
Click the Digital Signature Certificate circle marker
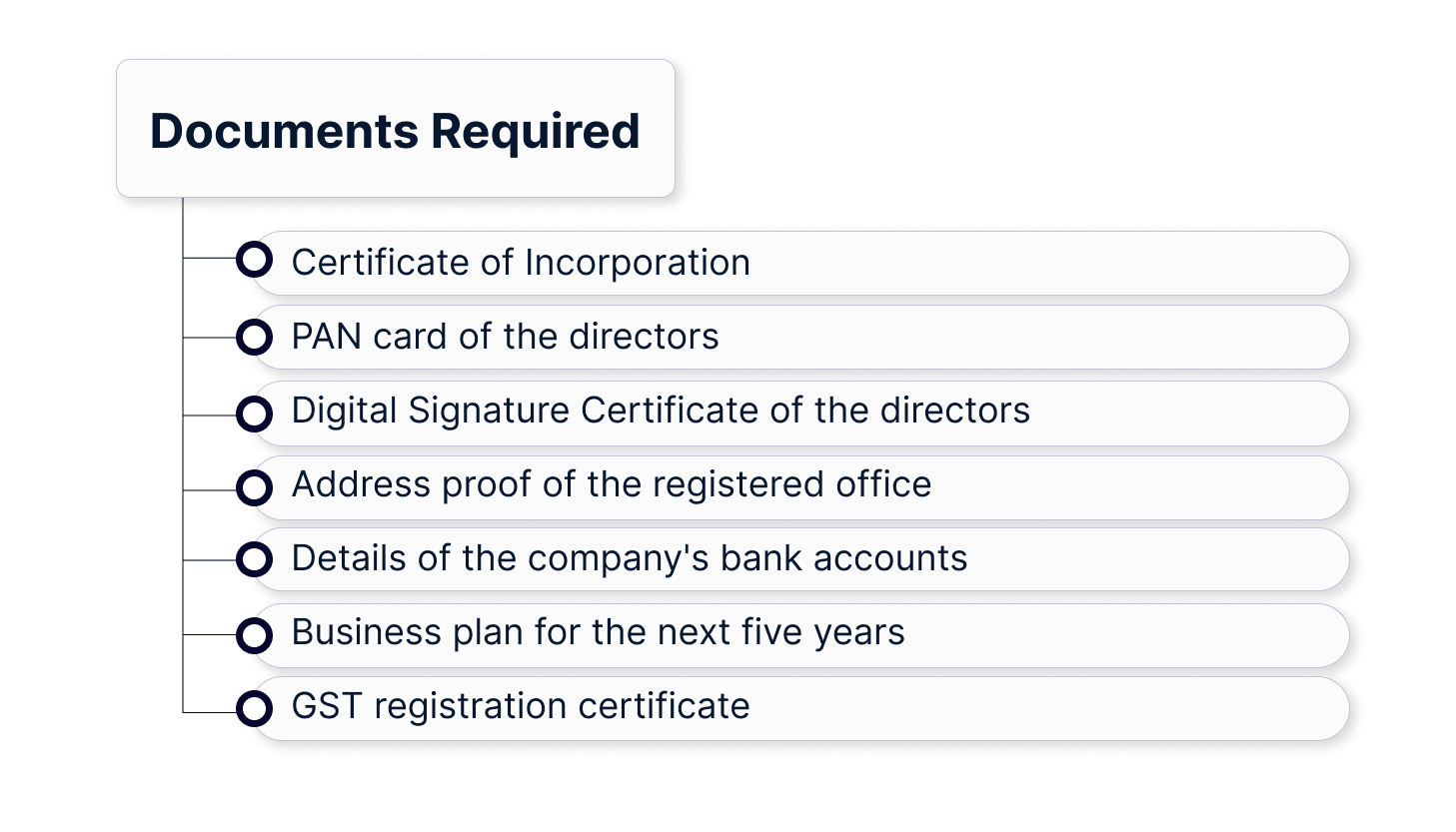pos(254,414)
